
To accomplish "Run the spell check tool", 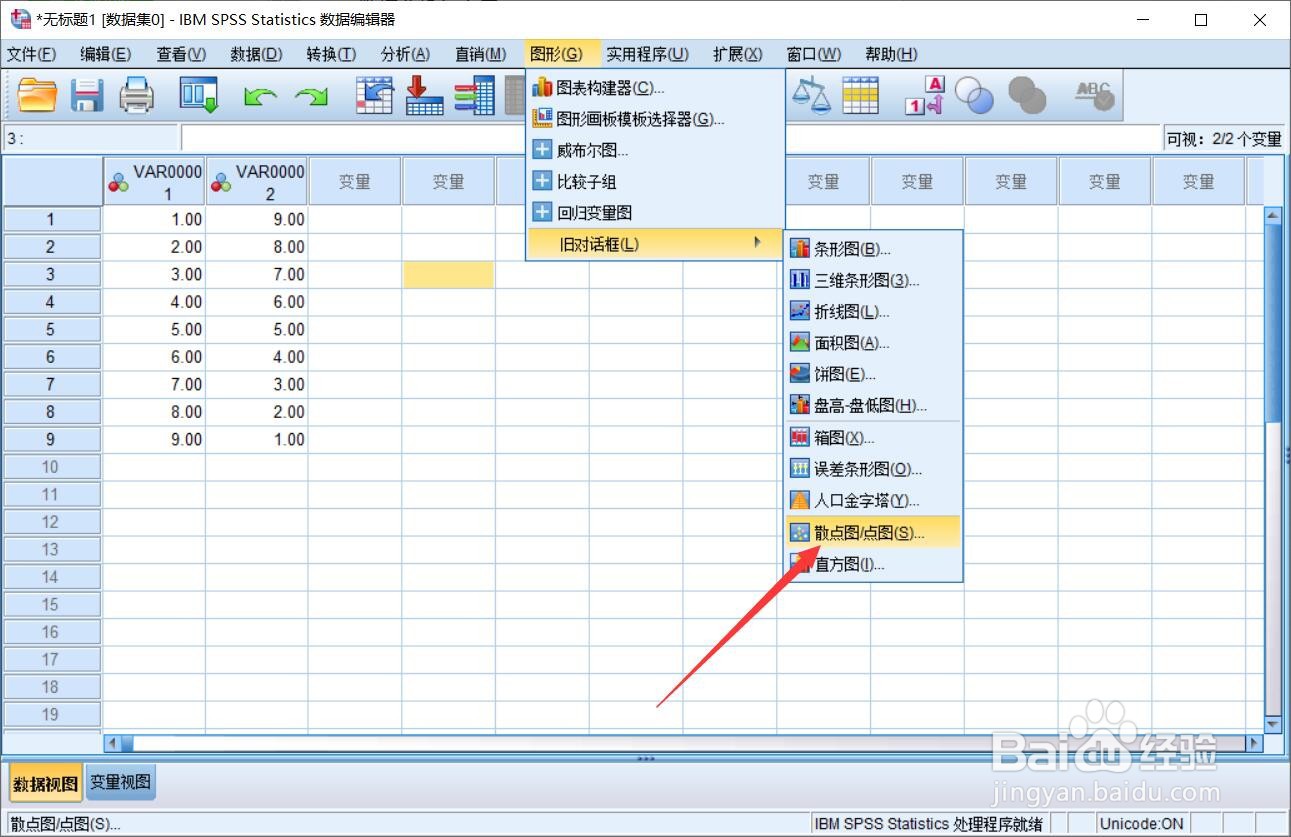I will tap(1093, 95).
